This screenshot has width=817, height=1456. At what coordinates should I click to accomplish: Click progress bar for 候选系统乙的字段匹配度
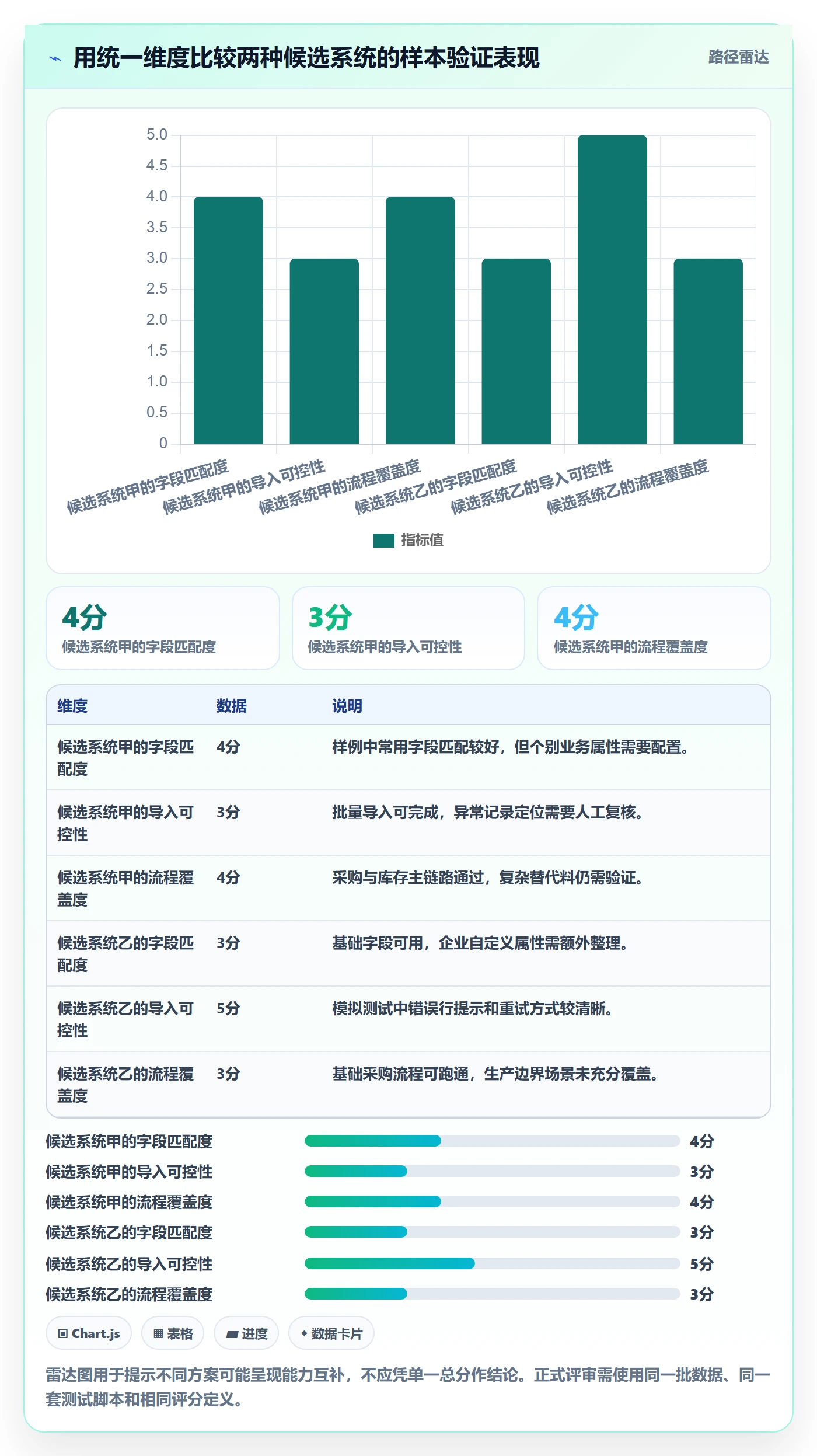492,1232
